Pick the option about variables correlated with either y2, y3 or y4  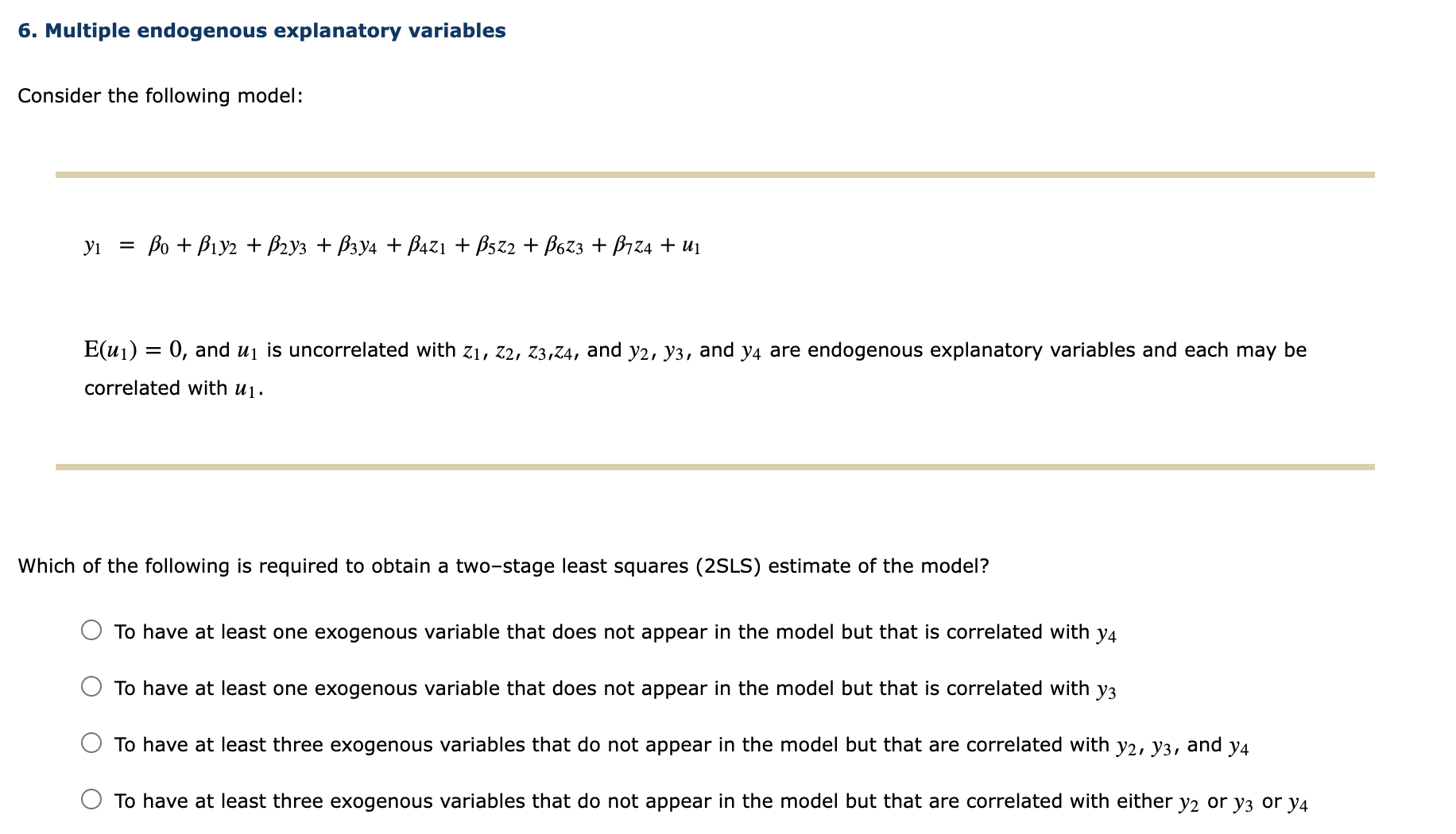[x=93, y=800]
